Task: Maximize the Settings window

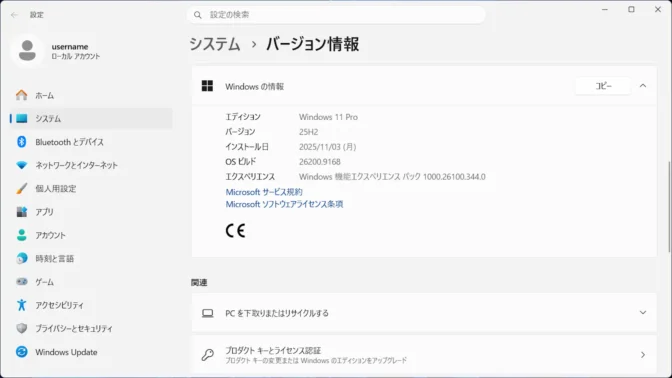Action: (631, 9)
